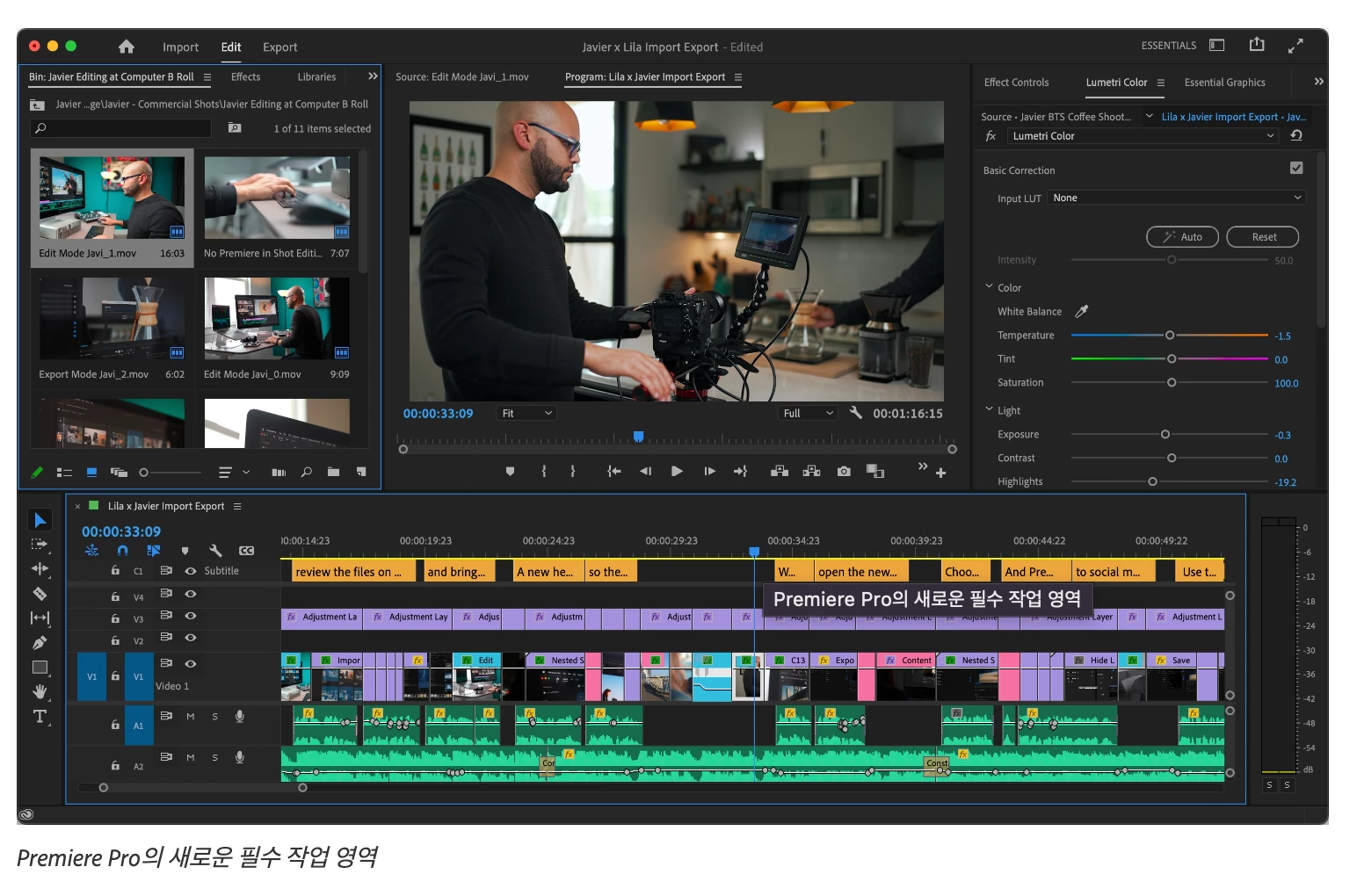
Task: Adjust the Temperature slider
Action: (1170, 336)
